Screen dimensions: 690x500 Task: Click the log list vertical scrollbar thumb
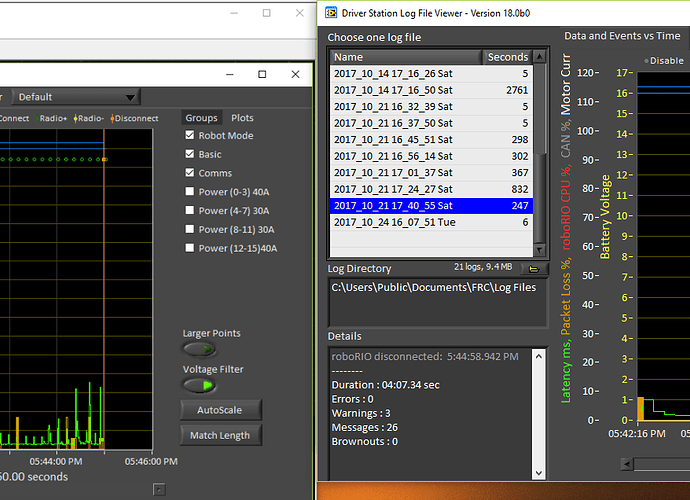pyautogui.click(x=540, y=110)
